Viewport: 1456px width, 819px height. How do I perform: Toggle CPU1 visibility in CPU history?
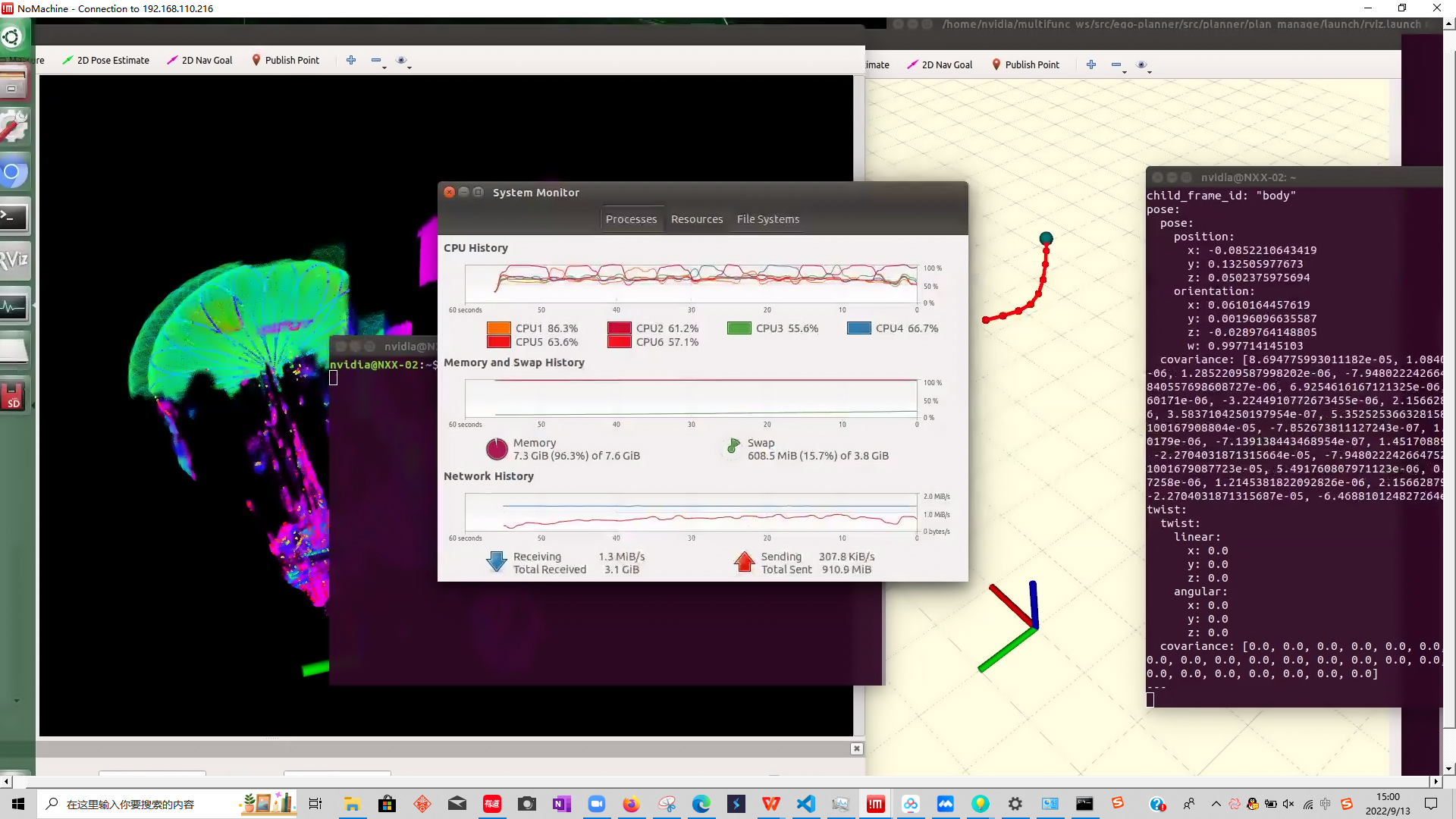pos(499,328)
